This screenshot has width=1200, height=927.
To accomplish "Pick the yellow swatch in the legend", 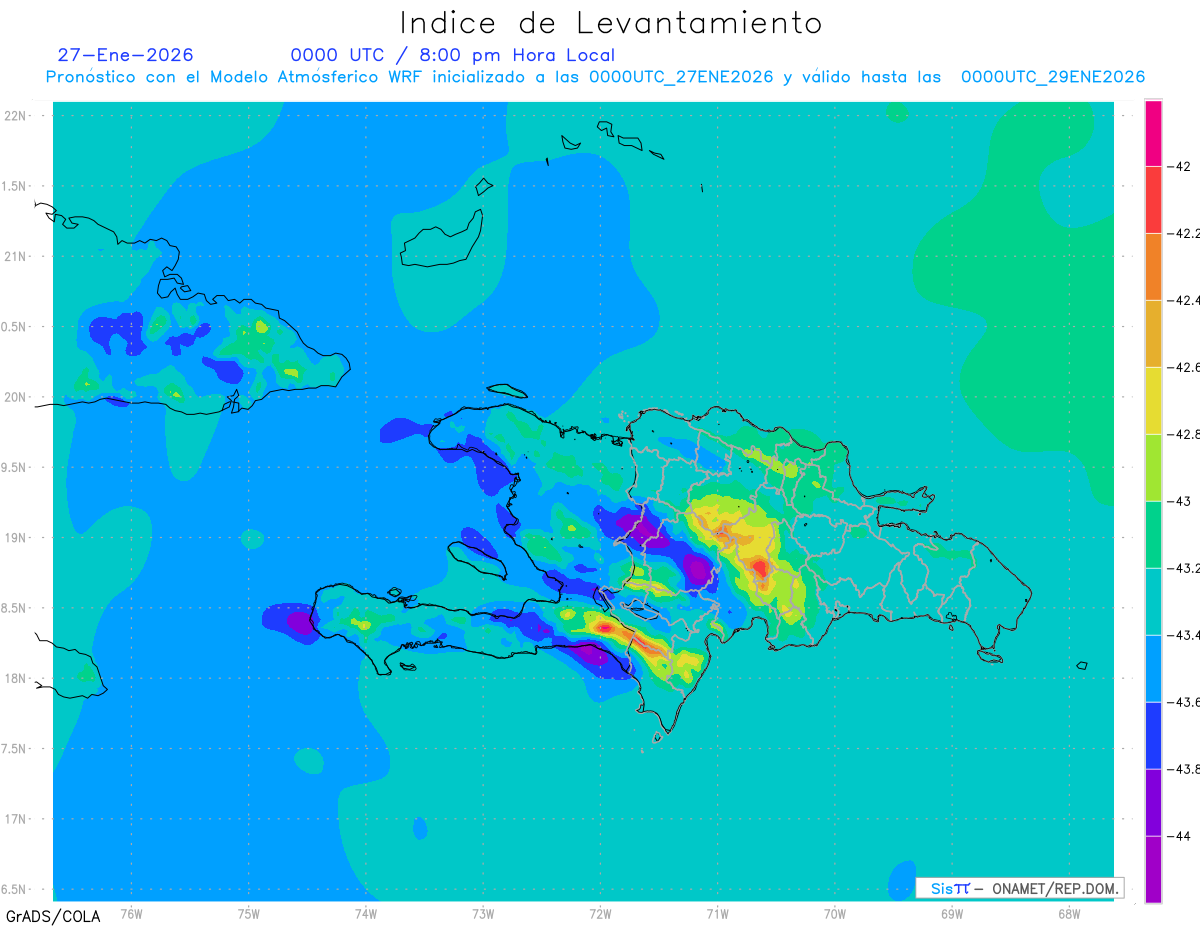I will (1153, 401).
